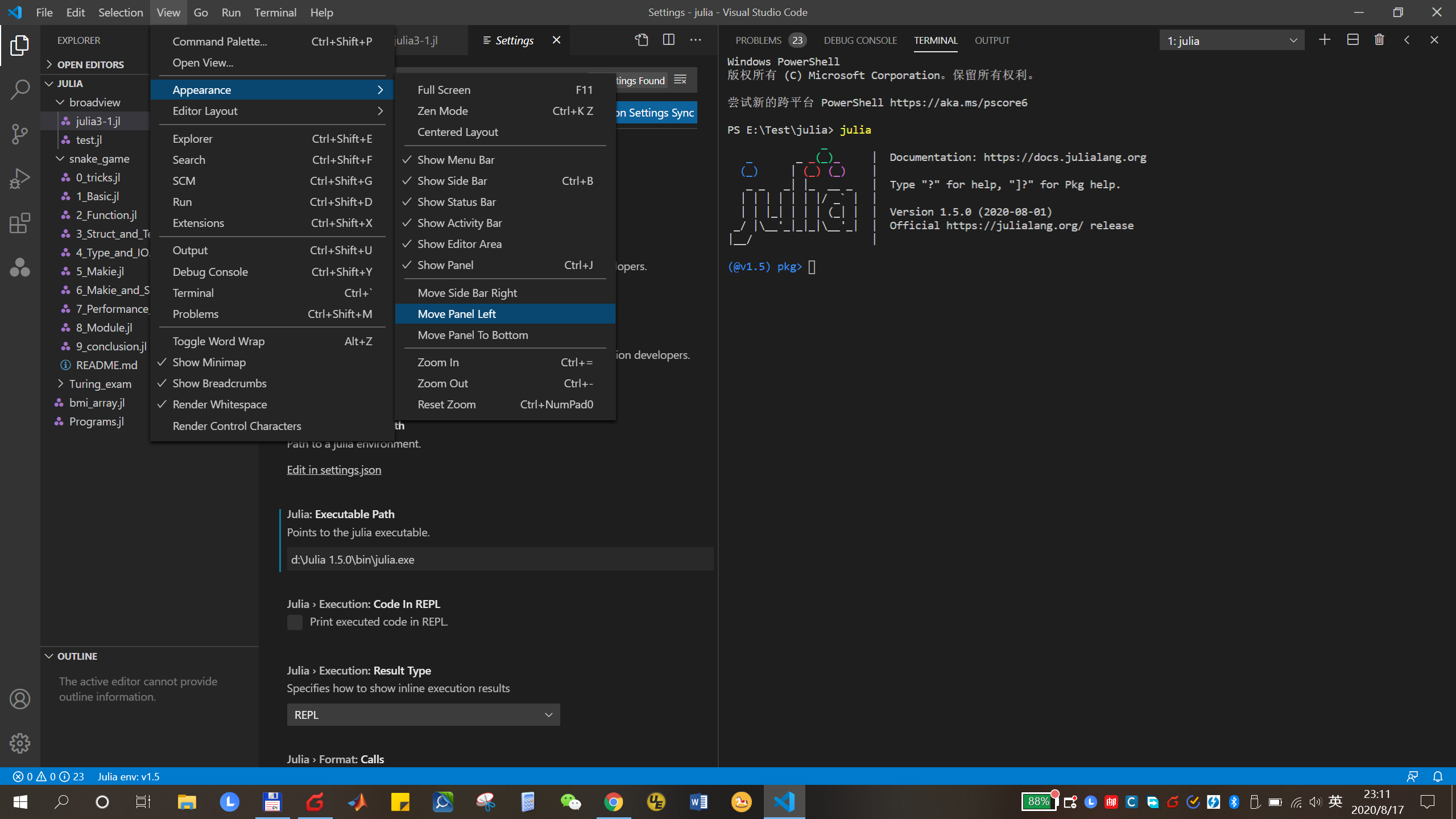Select Move Side Bar Right
This screenshot has height=819, width=1456.
tap(505, 293)
